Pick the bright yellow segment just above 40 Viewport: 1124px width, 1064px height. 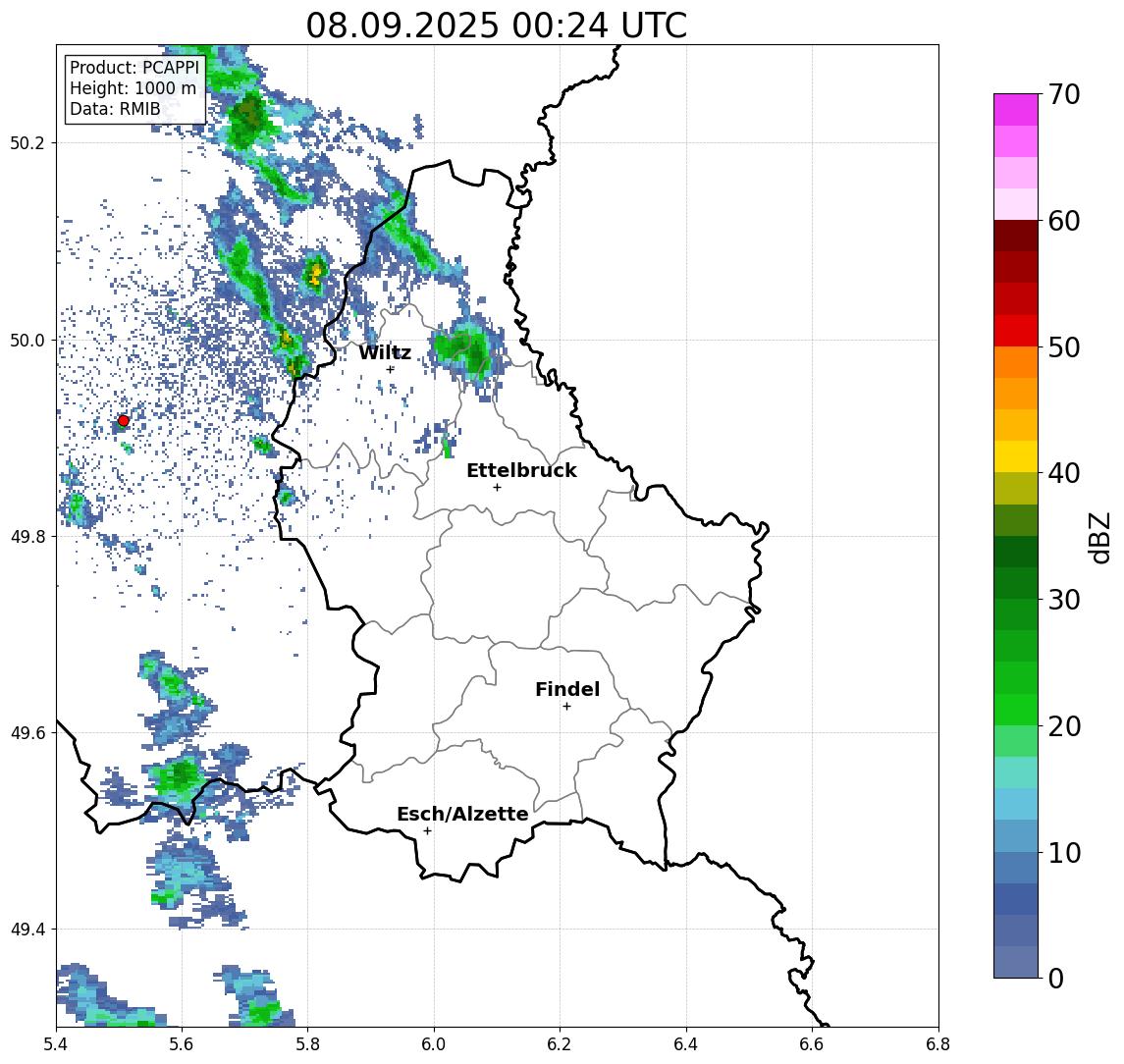(x=1016, y=456)
